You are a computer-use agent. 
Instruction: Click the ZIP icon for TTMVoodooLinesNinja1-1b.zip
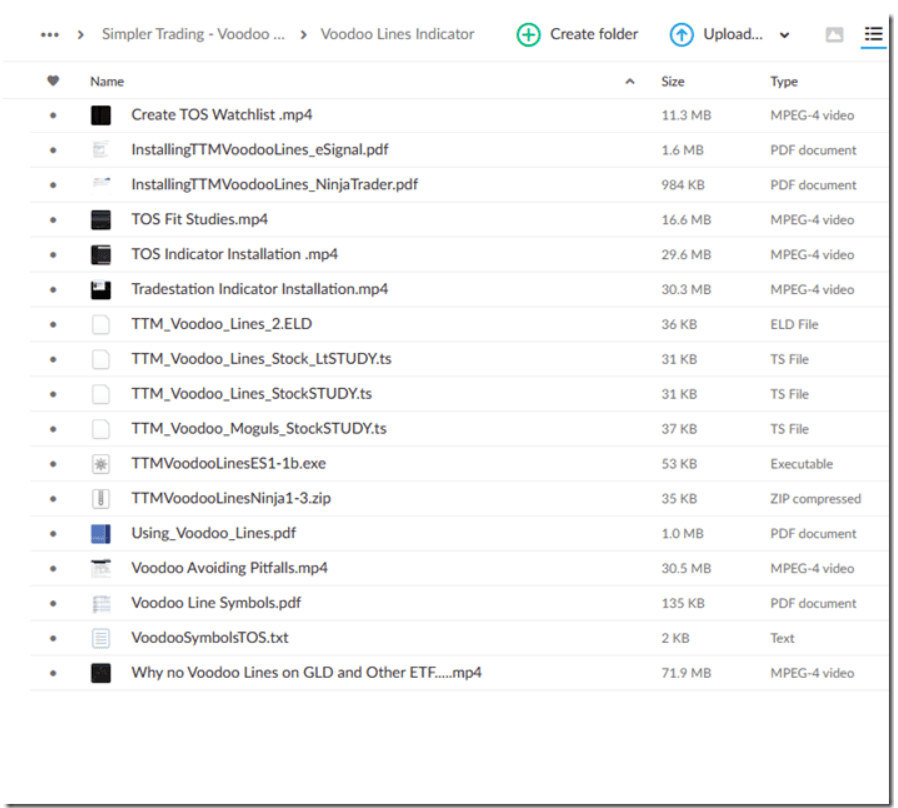100,498
